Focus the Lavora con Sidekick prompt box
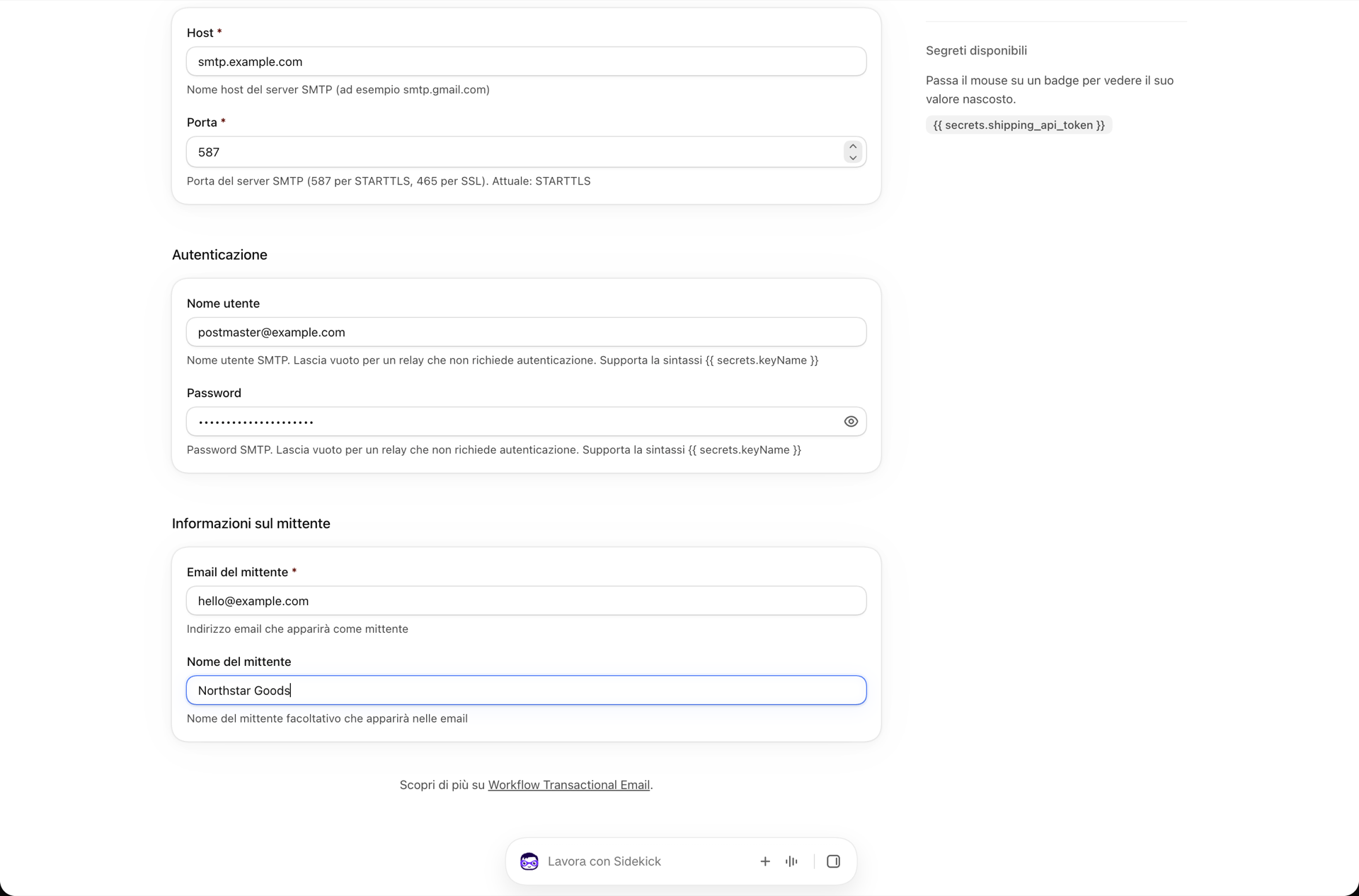This screenshot has width=1359, height=896. (644, 861)
